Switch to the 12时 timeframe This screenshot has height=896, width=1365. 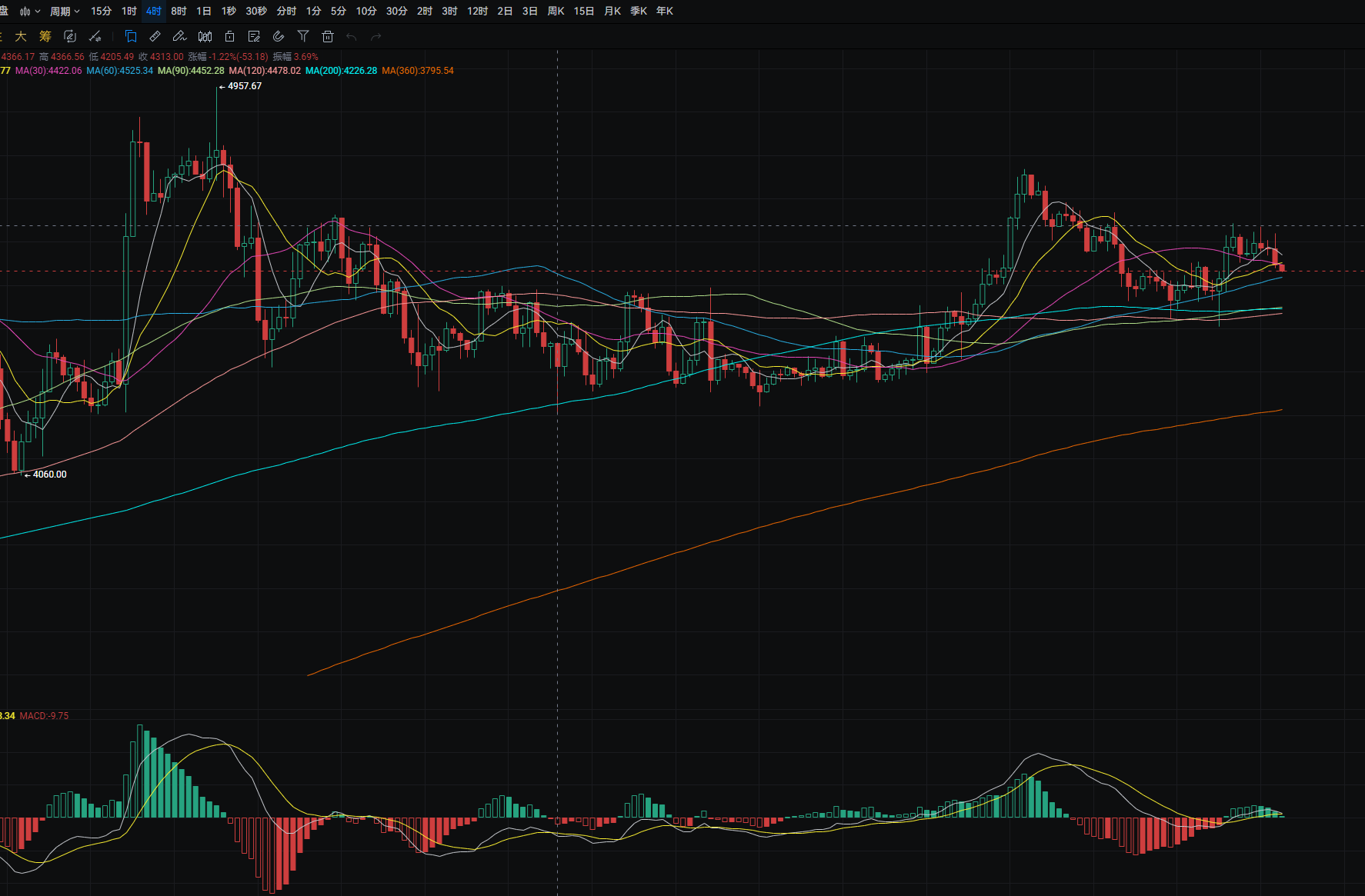pos(477,12)
